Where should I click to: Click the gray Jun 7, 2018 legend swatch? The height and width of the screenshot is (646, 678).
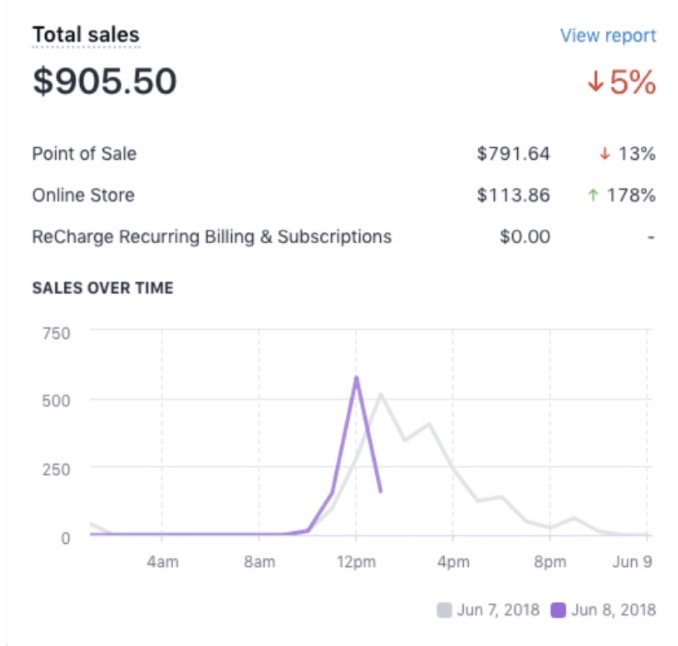pyautogui.click(x=444, y=609)
